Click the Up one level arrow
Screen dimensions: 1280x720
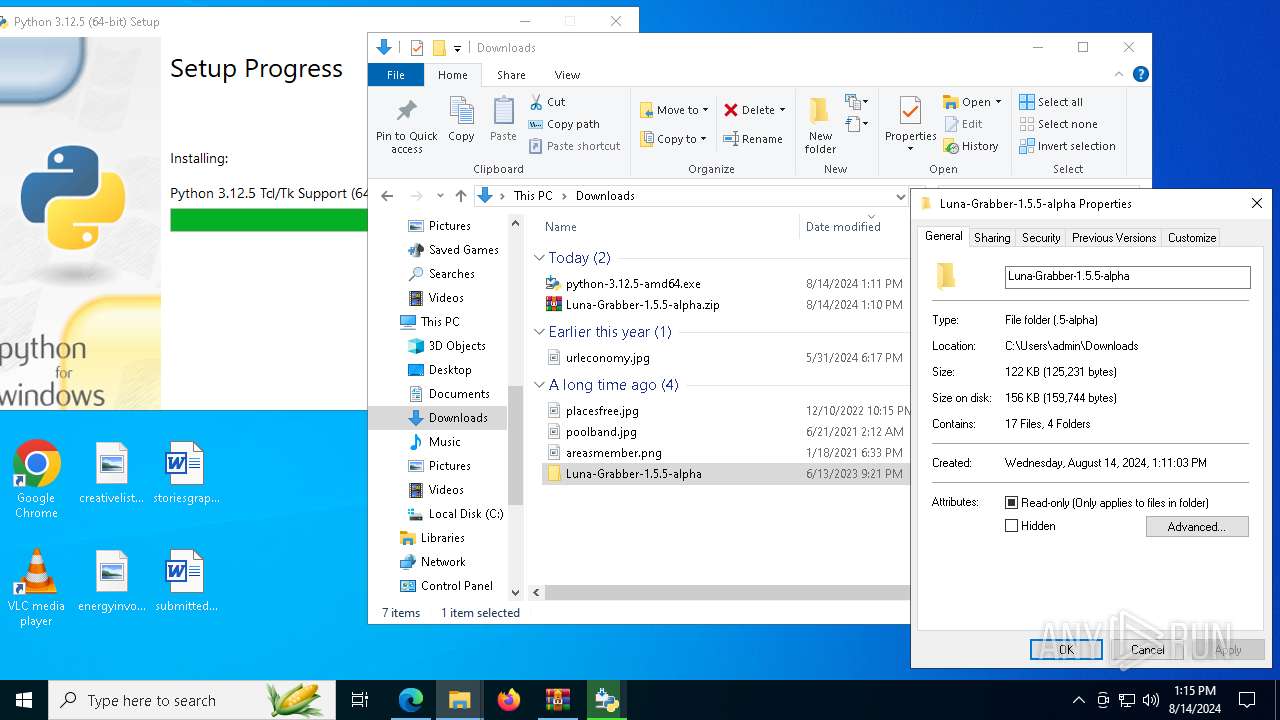[x=460, y=196]
